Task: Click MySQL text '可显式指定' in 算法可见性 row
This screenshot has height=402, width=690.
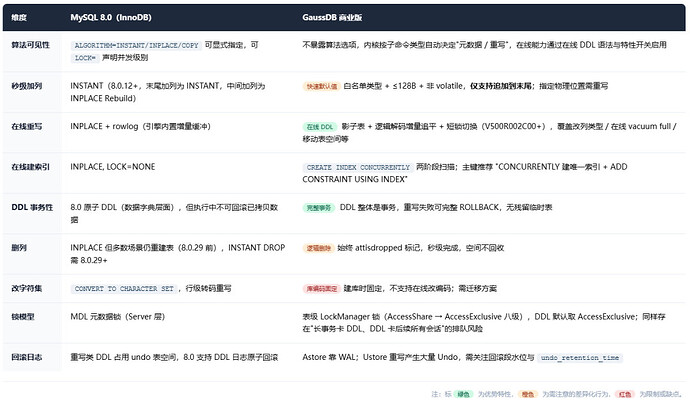Action: tap(224, 45)
